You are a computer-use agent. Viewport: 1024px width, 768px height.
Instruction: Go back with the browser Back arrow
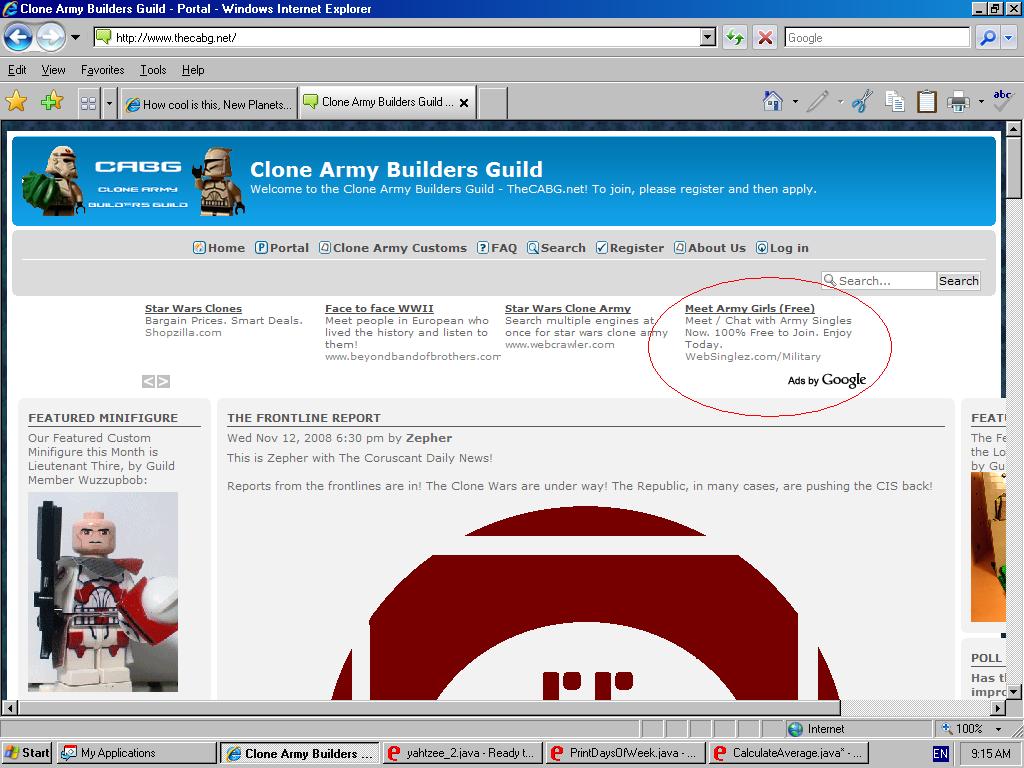click(x=18, y=37)
